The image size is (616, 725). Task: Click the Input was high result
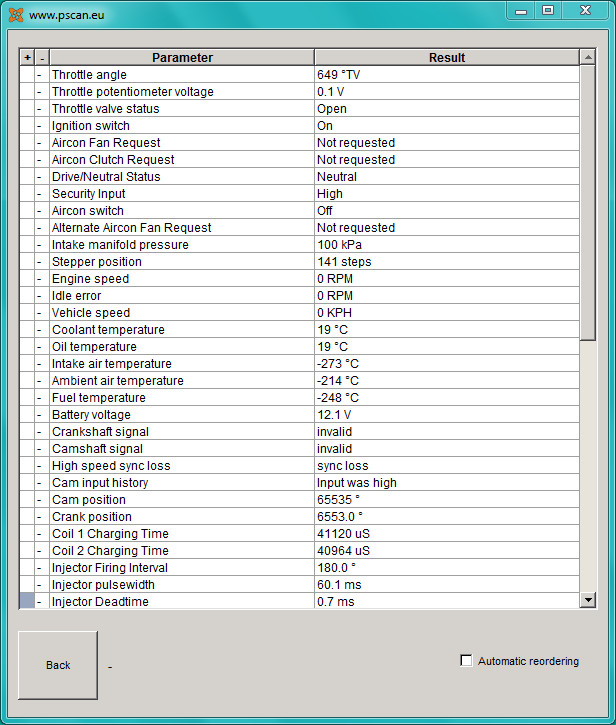[447, 482]
